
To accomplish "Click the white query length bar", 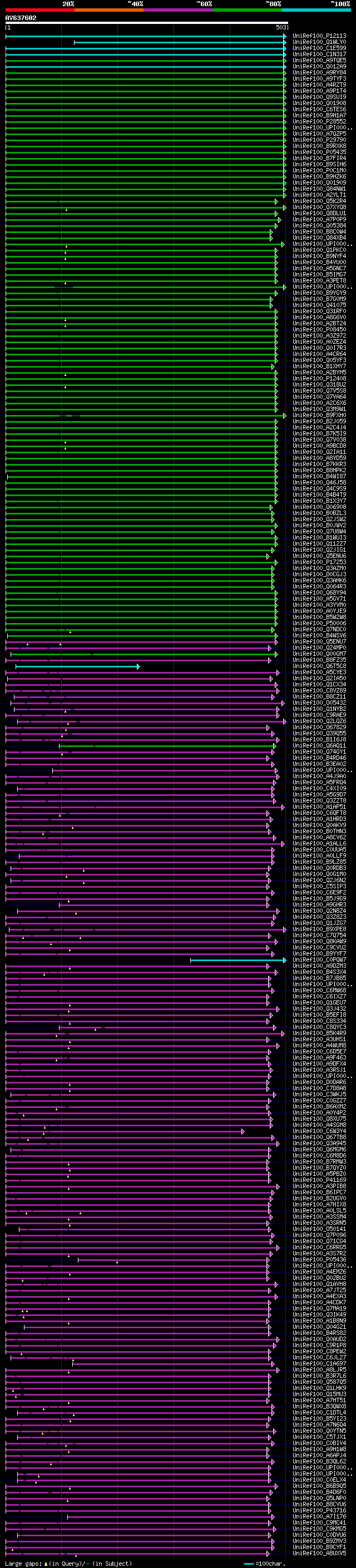I will click(x=147, y=23).
